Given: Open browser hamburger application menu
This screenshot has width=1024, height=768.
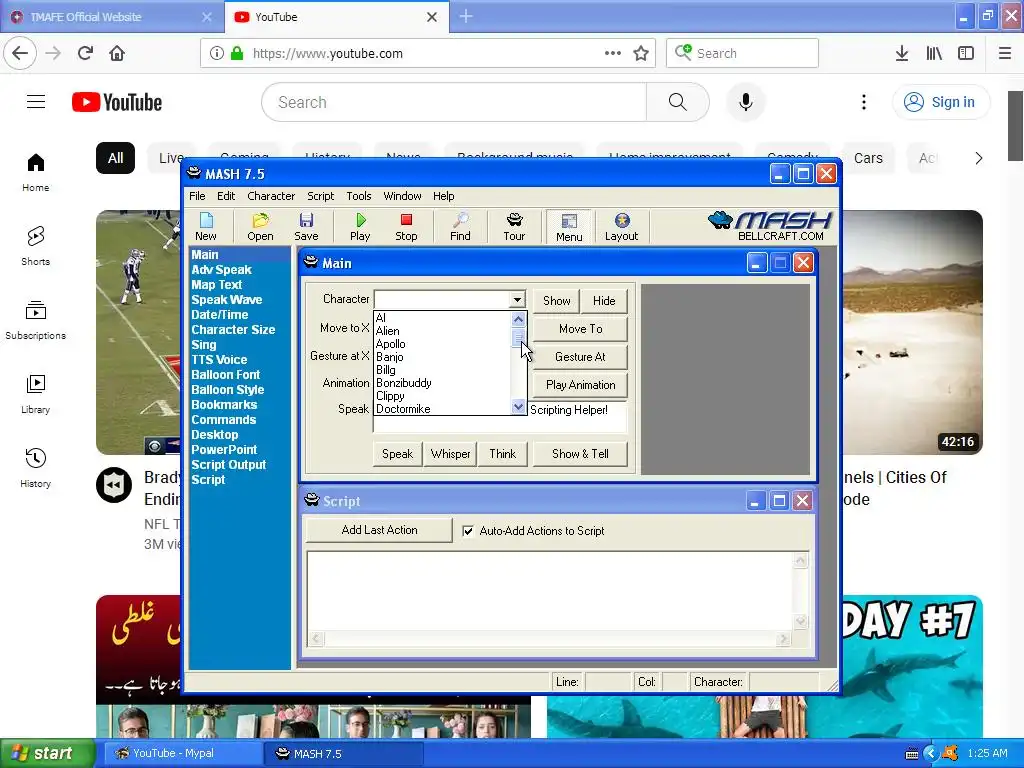Looking at the screenshot, I should coord(1005,53).
